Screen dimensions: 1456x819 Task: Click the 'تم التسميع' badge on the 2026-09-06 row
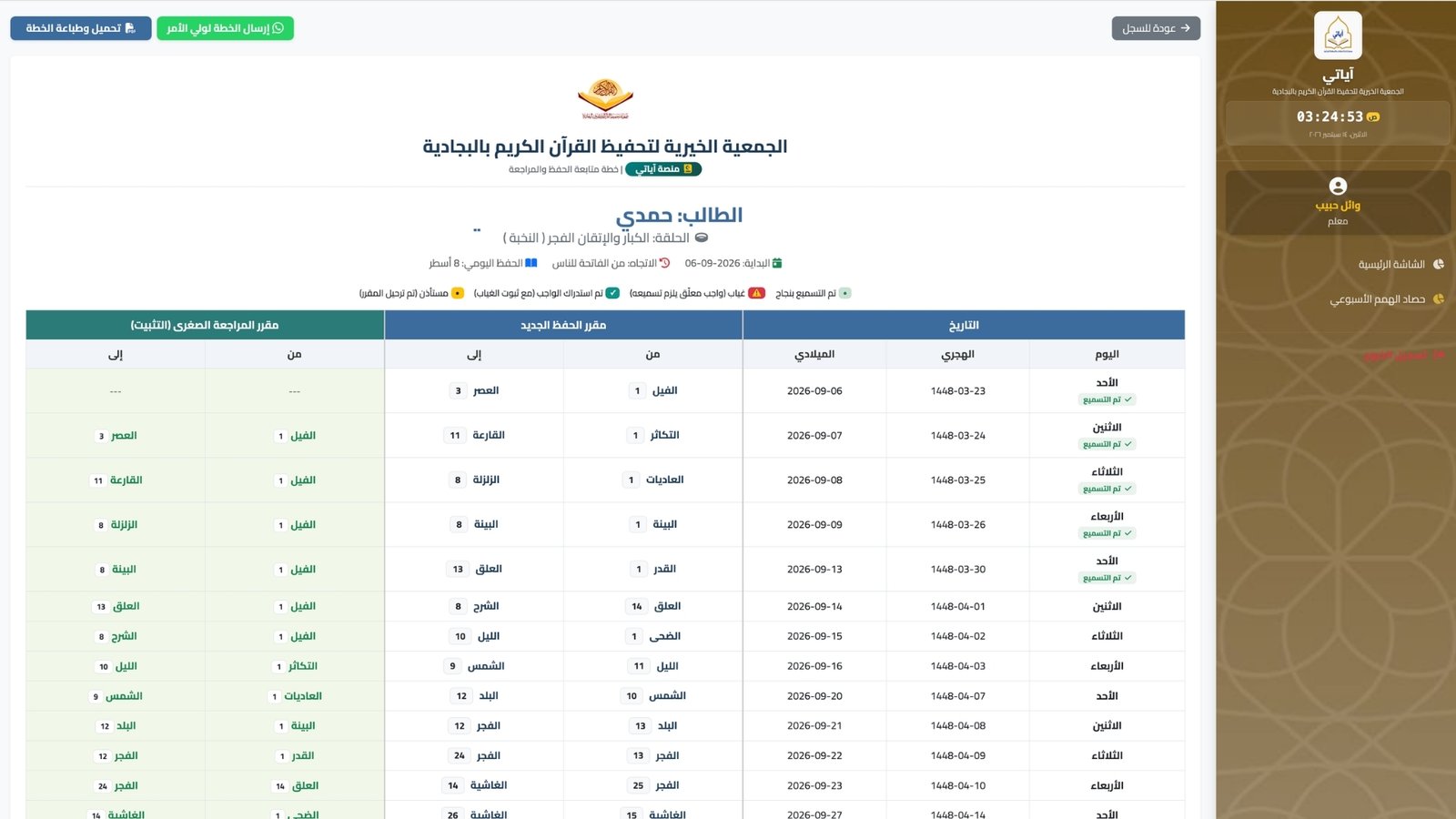(1107, 399)
